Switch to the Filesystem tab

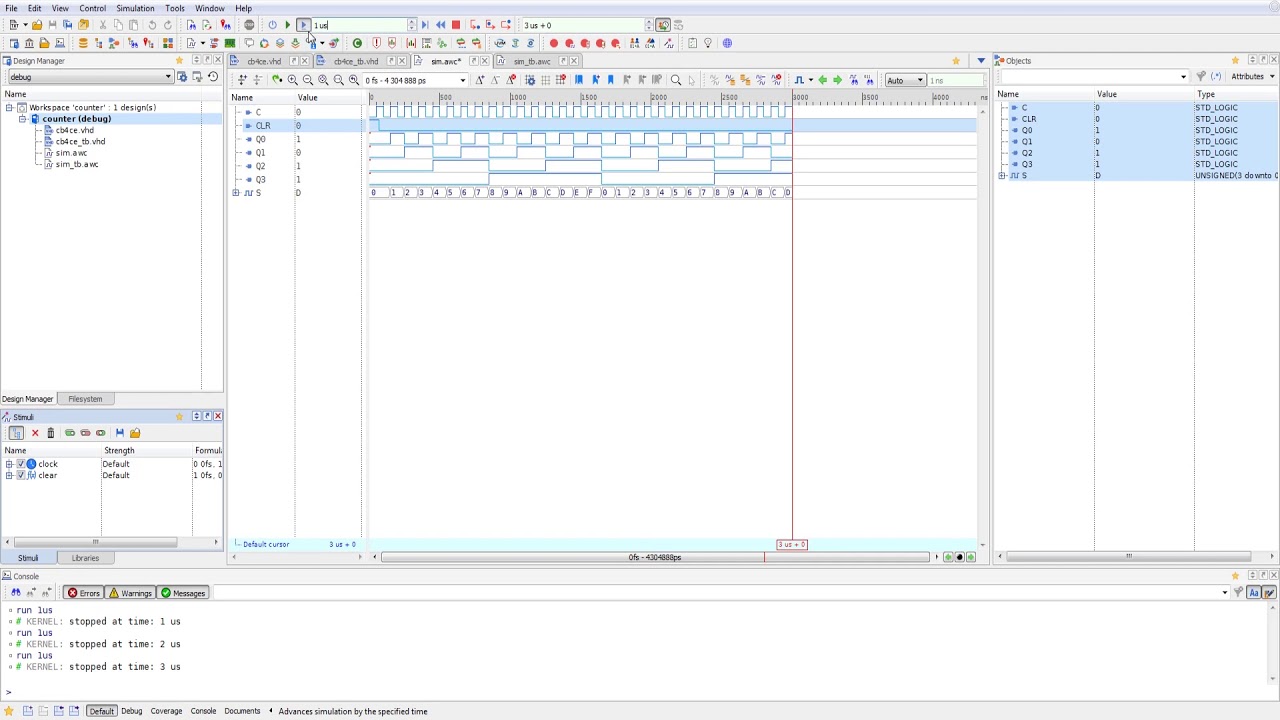[85, 399]
